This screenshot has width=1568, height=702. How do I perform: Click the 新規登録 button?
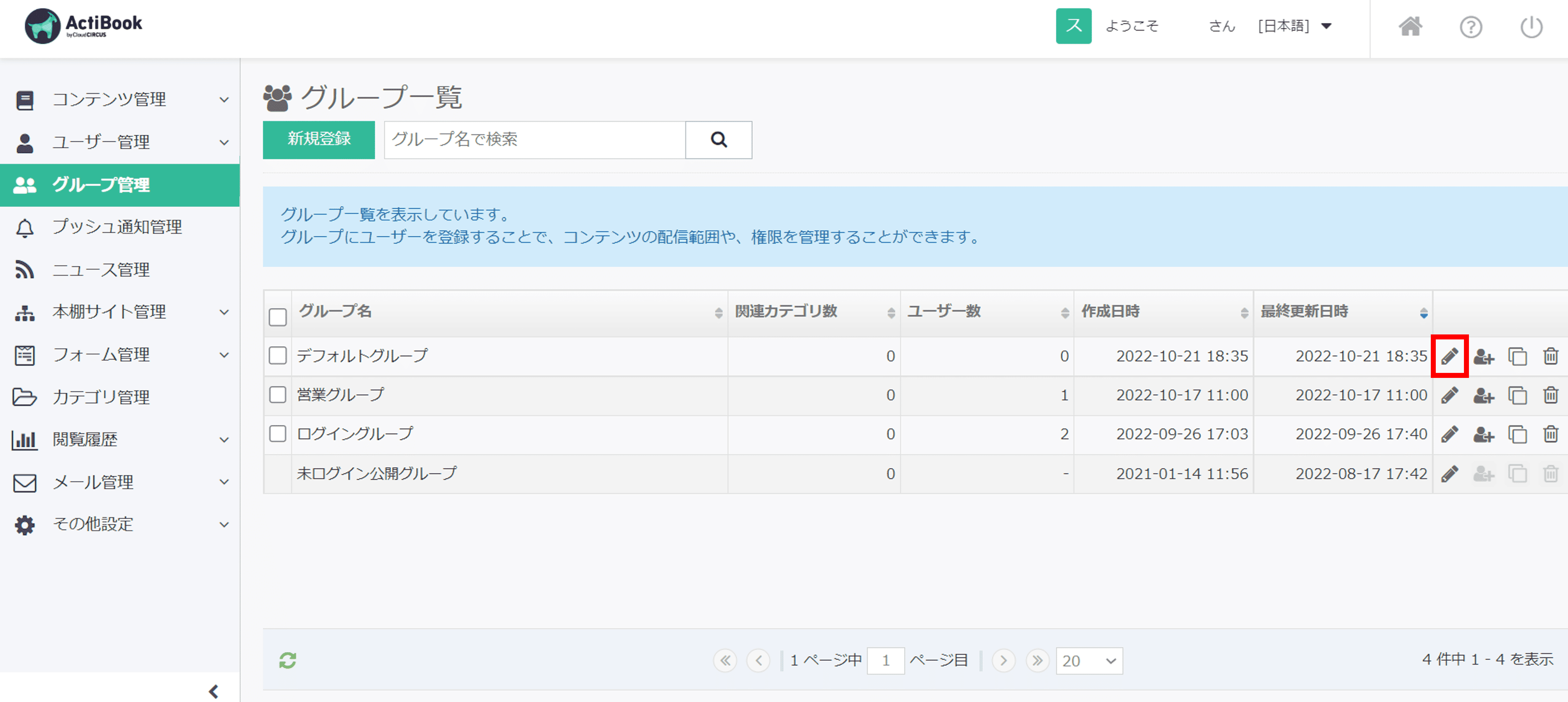(318, 140)
